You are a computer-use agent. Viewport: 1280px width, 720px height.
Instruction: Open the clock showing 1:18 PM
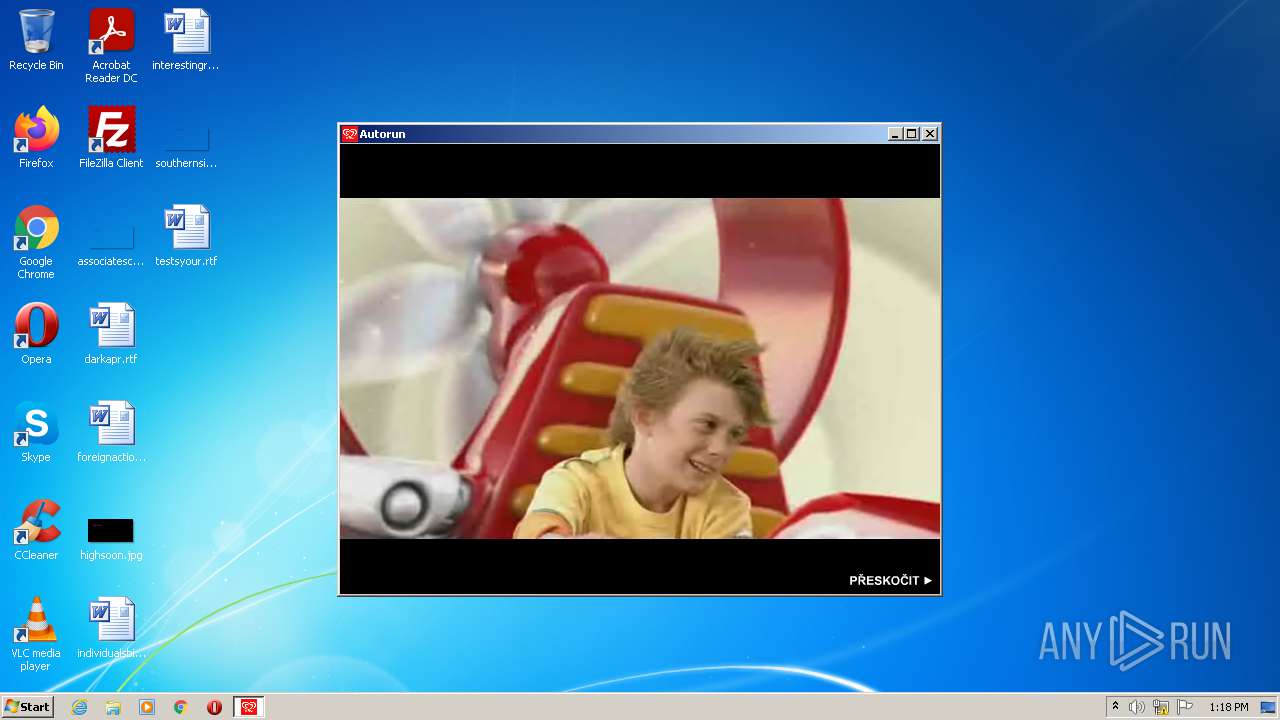pyautogui.click(x=1228, y=707)
